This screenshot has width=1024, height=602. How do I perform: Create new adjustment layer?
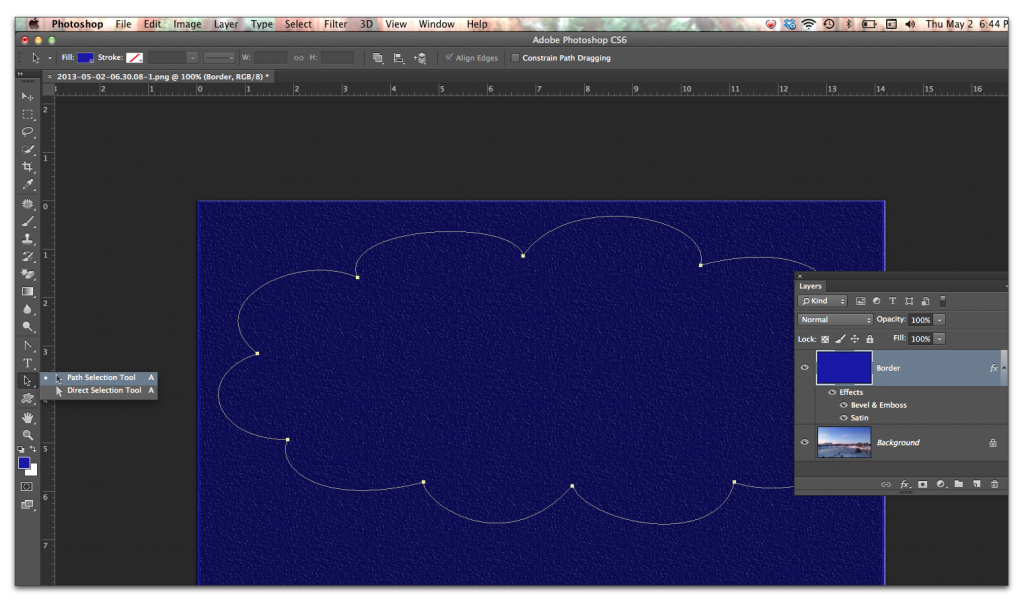(940, 484)
